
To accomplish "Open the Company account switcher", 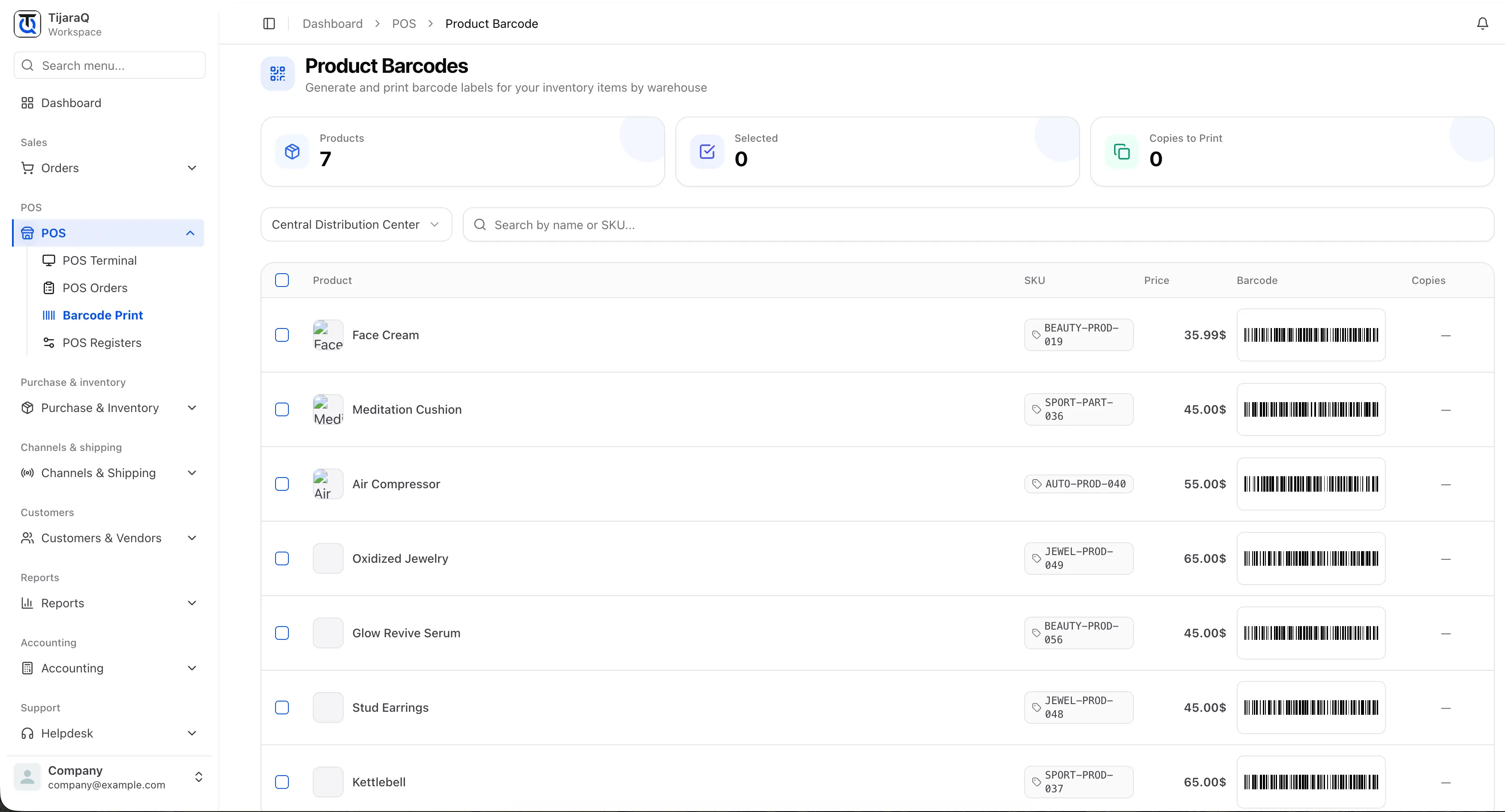I will (110, 777).
